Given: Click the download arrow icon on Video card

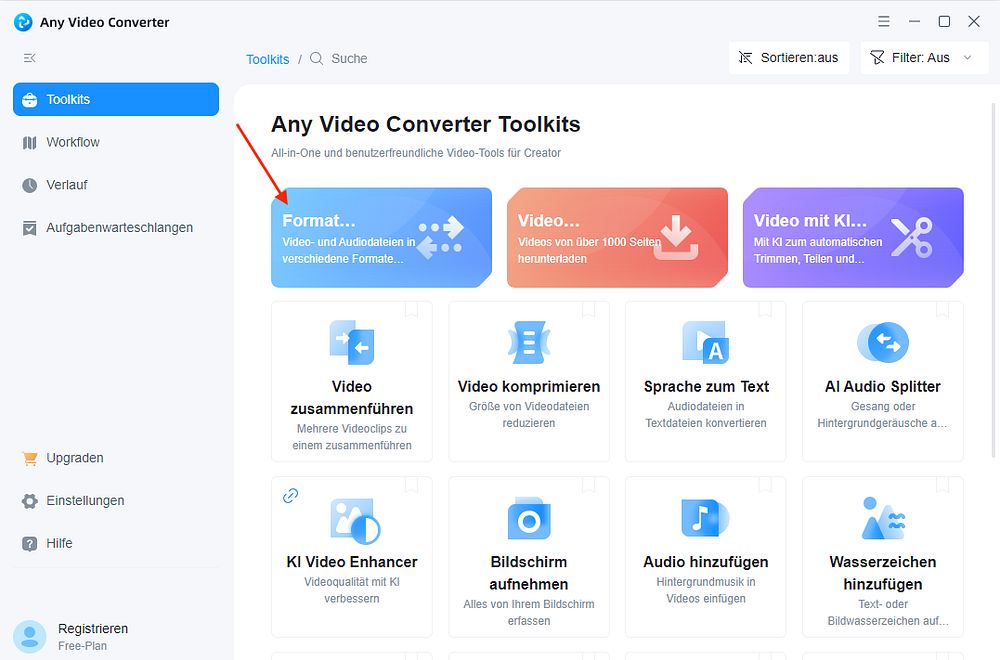Looking at the screenshot, I should pyautogui.click(x=676, y=237).
